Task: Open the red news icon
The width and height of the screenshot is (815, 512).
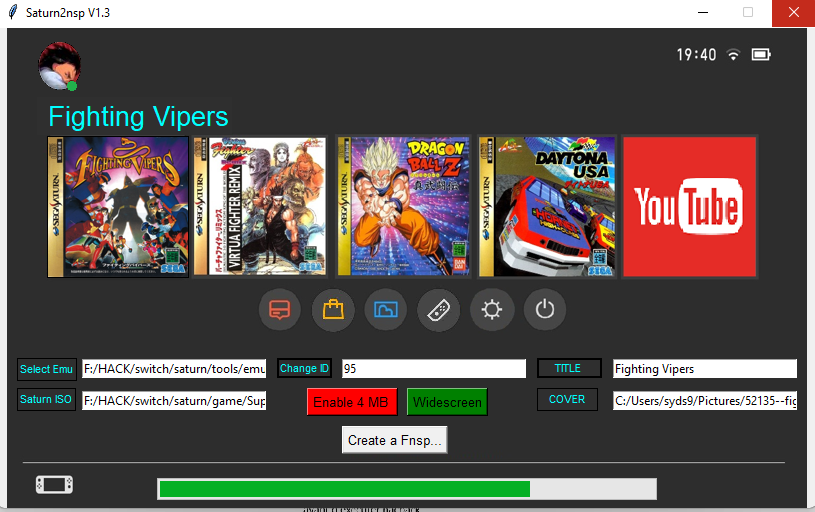Action: click(280, 310)
